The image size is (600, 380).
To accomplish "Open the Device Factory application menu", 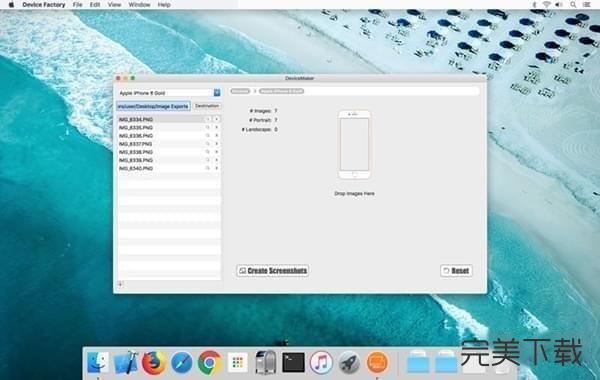I will point(44,5).
